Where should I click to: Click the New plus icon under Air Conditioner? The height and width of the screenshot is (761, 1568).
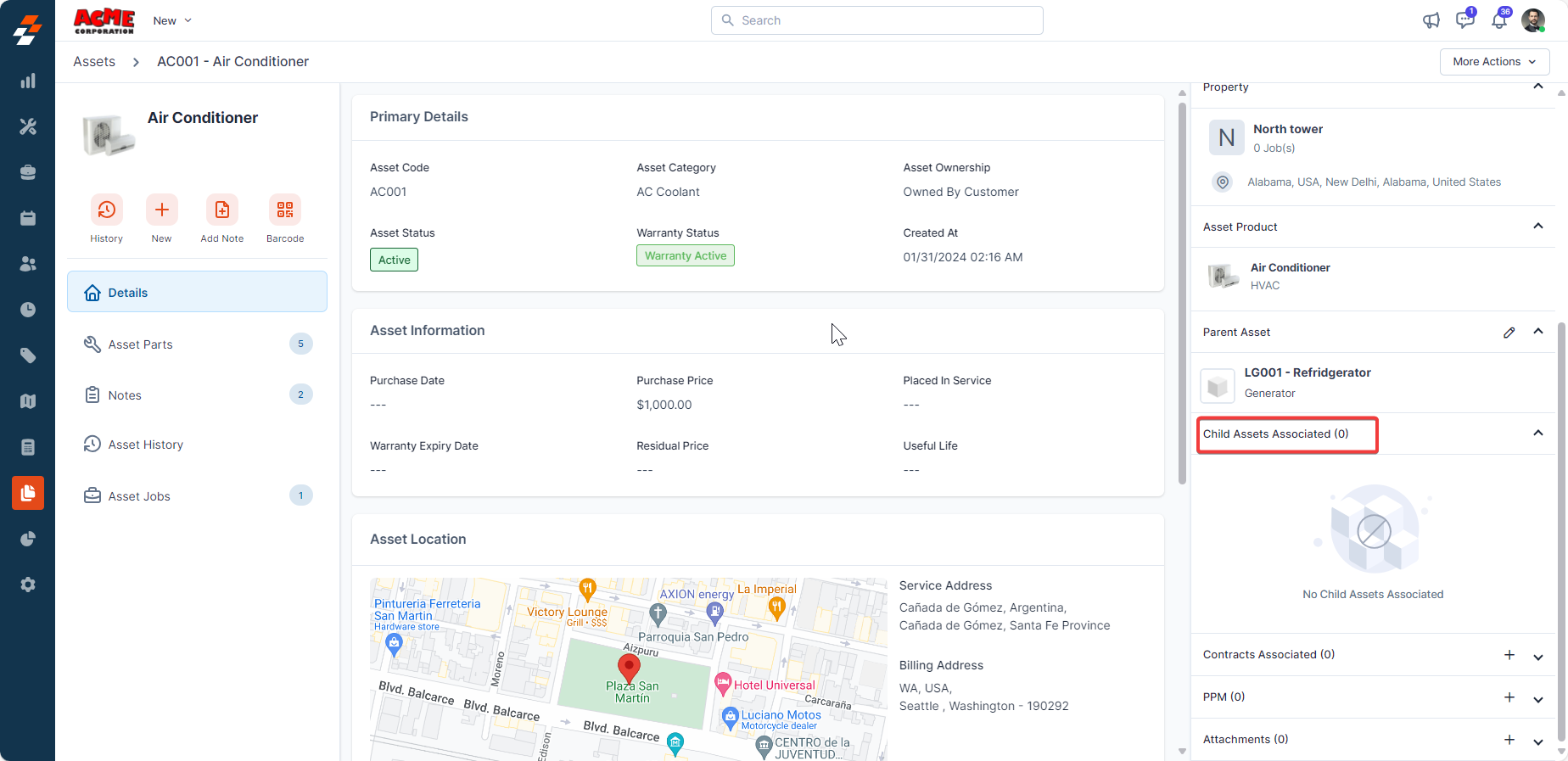[x=161, y=210]
